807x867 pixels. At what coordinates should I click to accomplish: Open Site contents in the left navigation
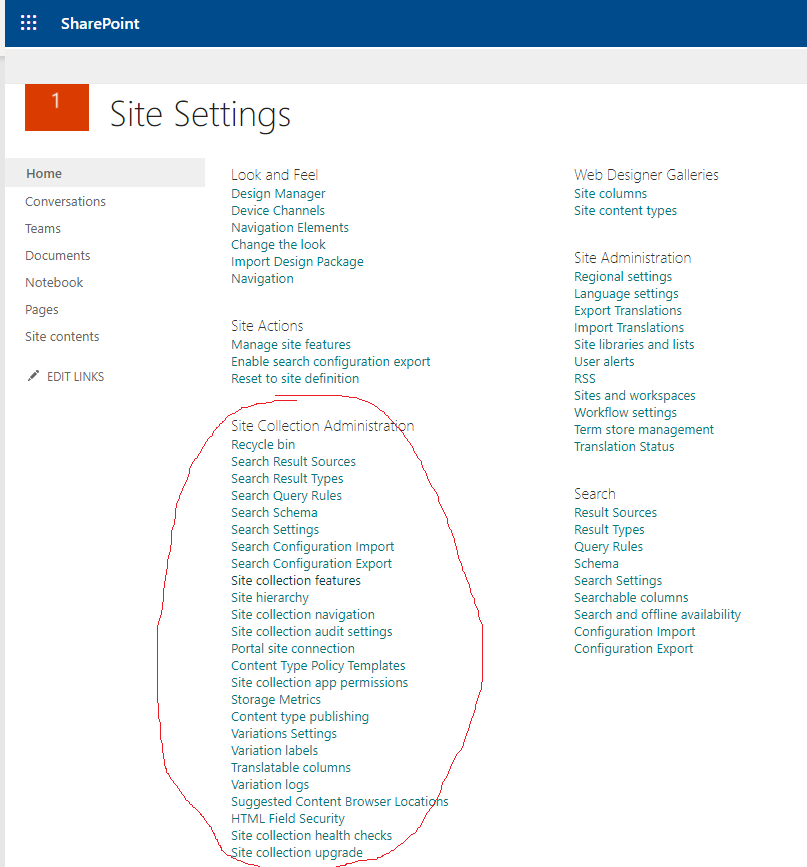click(x=62, y=337)
